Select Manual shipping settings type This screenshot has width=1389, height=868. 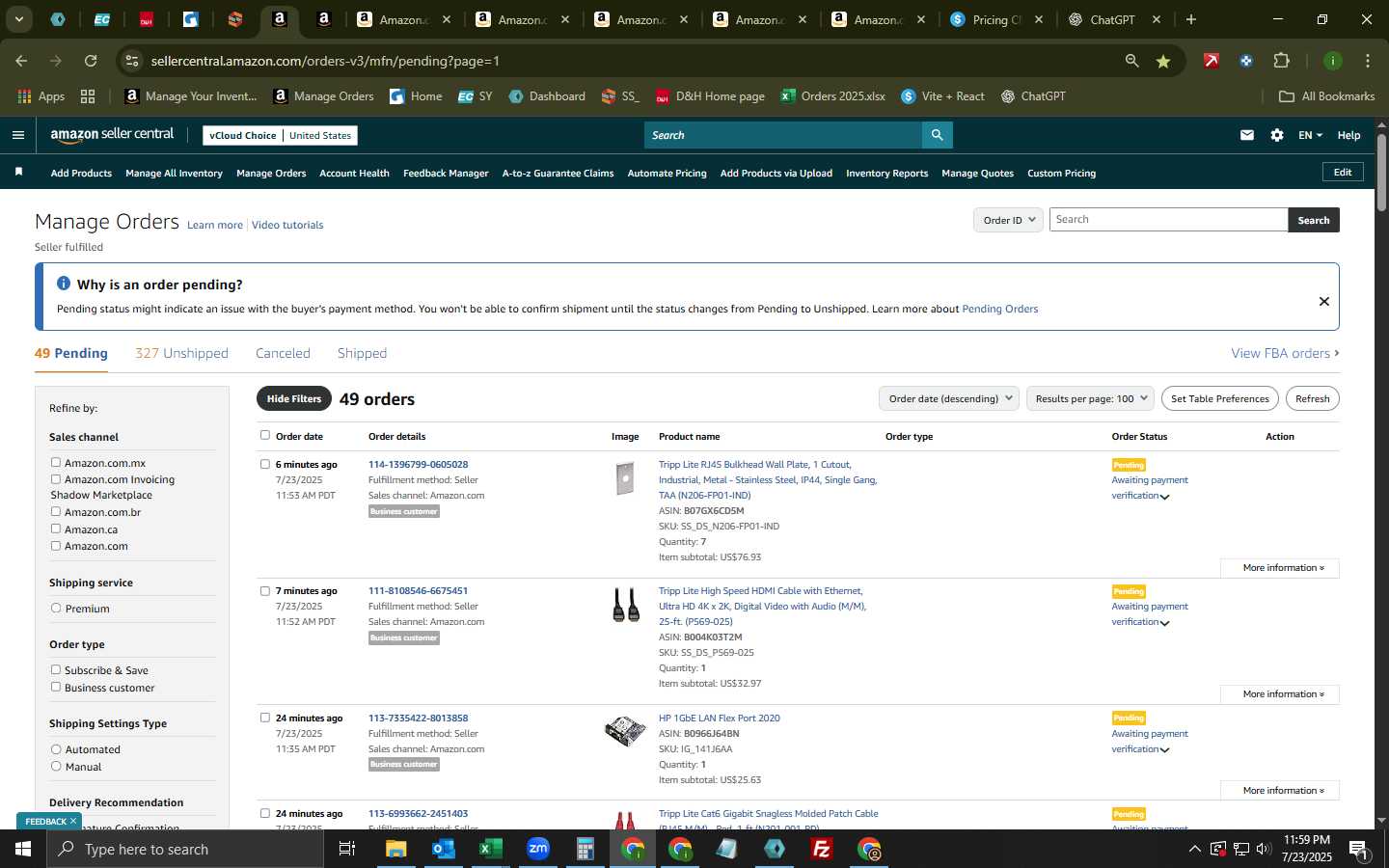56,766
